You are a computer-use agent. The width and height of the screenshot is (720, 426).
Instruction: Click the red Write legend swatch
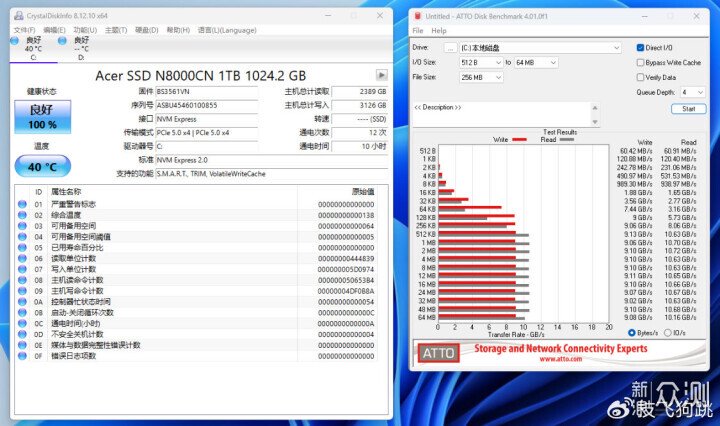(519, 140)
